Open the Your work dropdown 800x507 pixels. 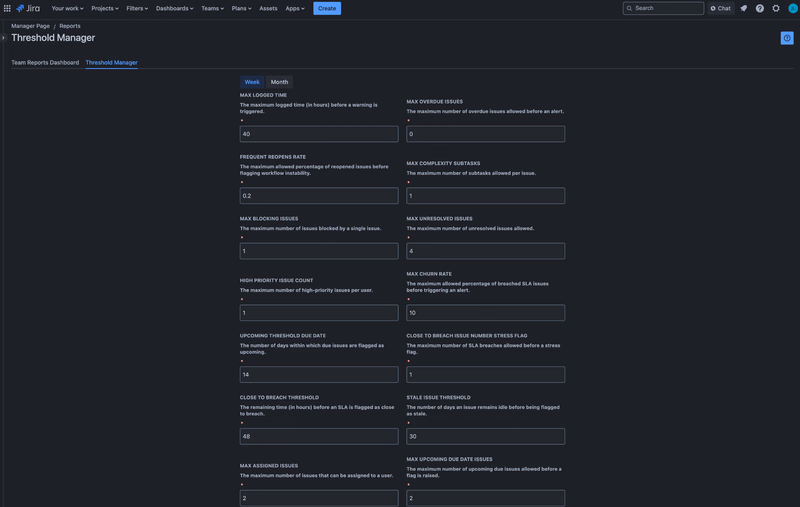[x=67, y=8]
